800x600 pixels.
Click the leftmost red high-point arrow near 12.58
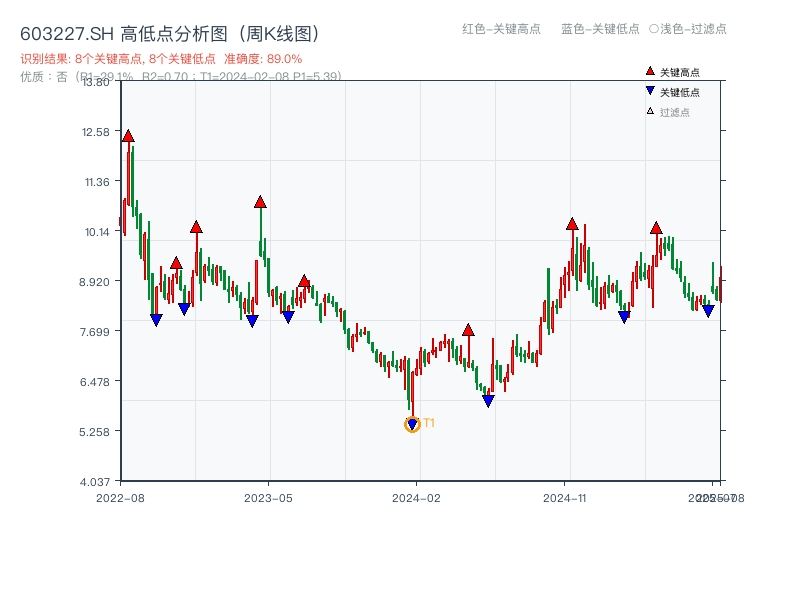127,134
